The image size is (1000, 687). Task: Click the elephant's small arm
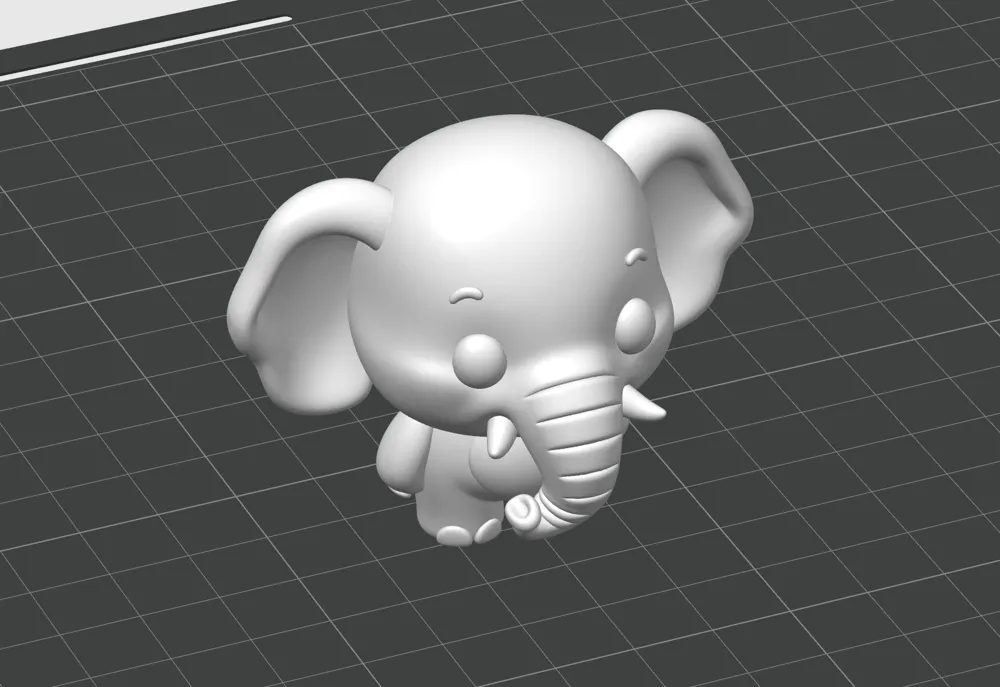pos(397,454)
